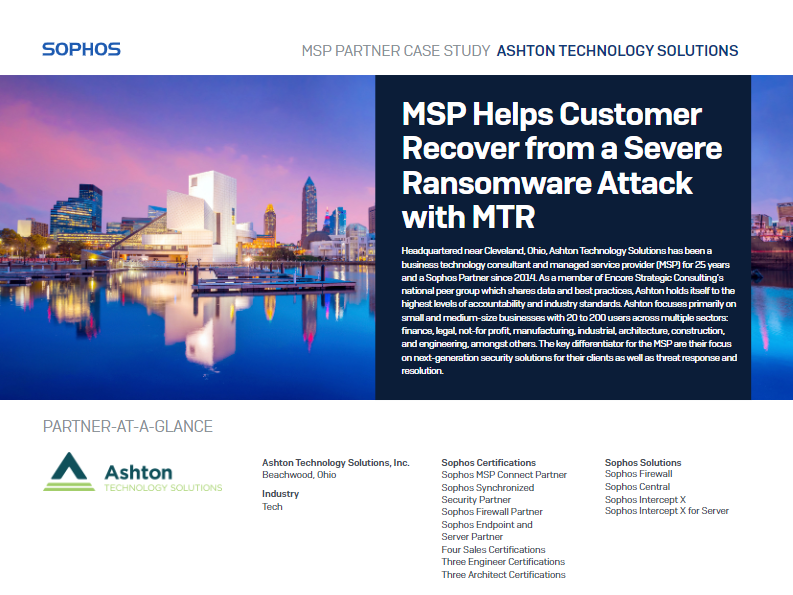Click the "ASHTON TECHNOLOGY SOLUTIONS" header title

click(x=617, y=51)
